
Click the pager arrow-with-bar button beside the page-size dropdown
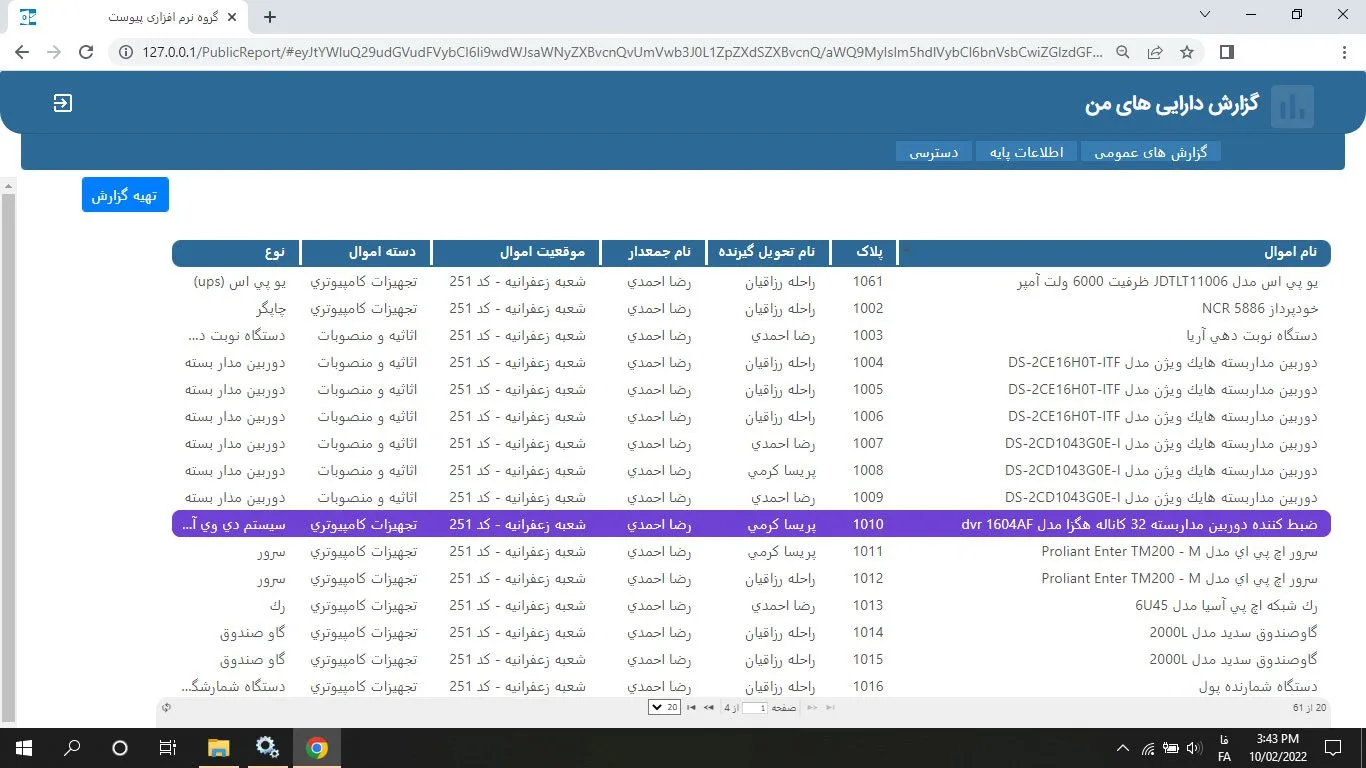tap(691, 708)
